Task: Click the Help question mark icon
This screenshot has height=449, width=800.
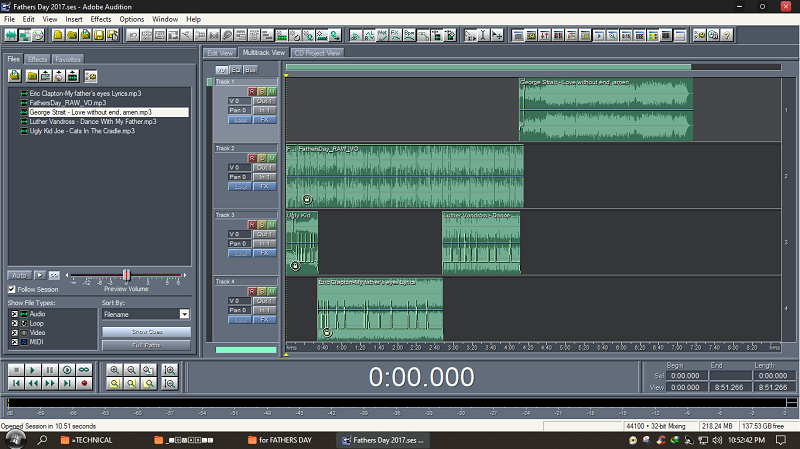Action: pyautogui.click(x=727, y=35)
